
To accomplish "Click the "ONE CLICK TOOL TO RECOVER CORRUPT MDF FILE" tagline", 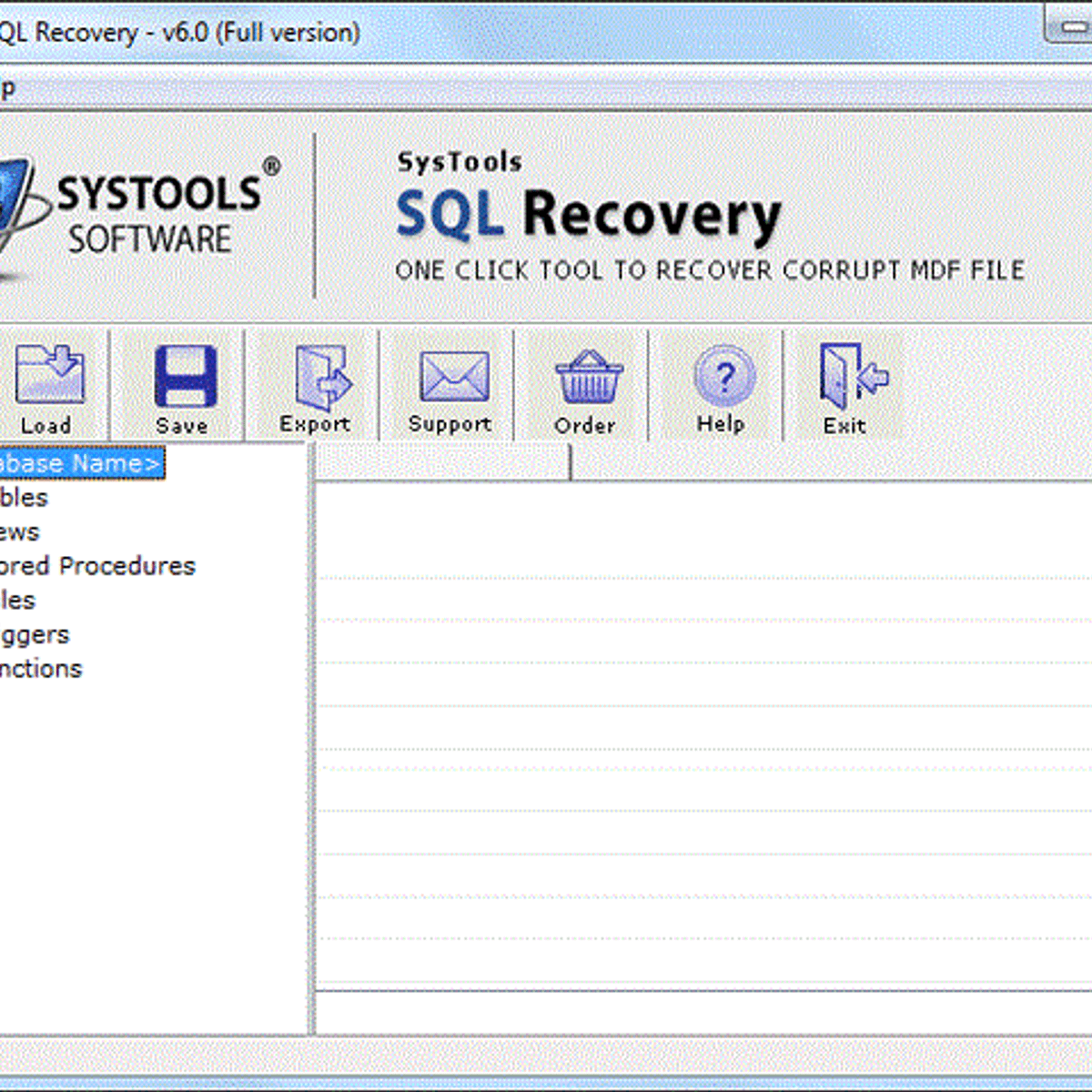I will pos(710,270).
